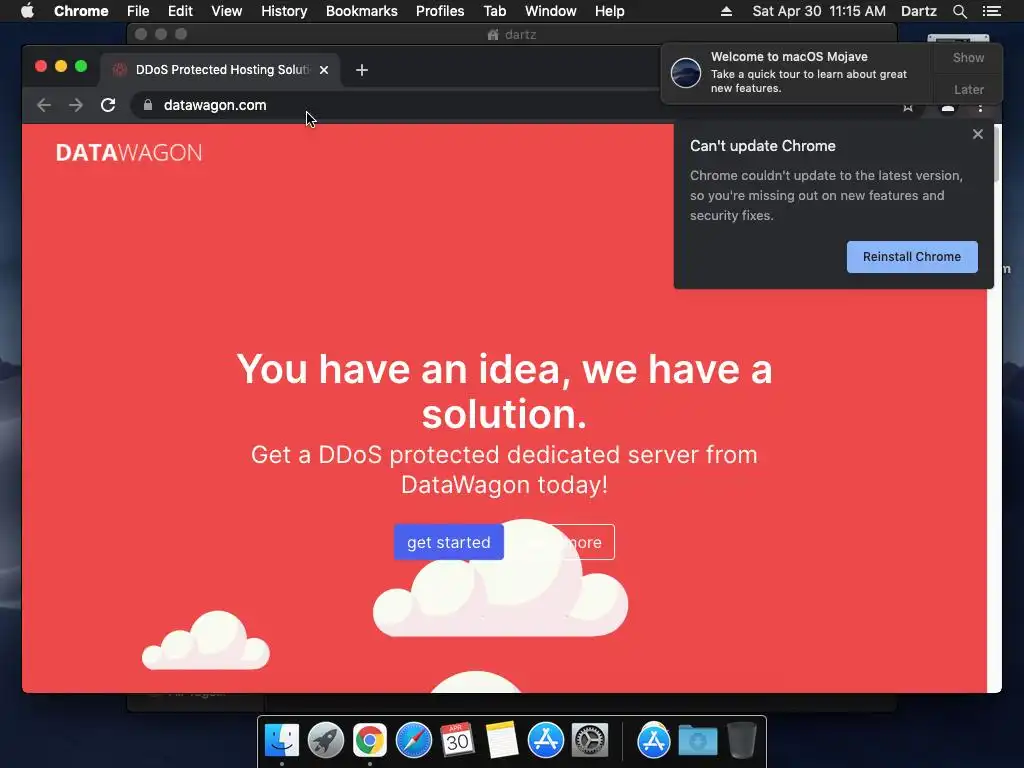The width and height of the screenshot is (1024, 768).
Task: Open Calendar showing 30 in Dock
Action: [457, 741]
